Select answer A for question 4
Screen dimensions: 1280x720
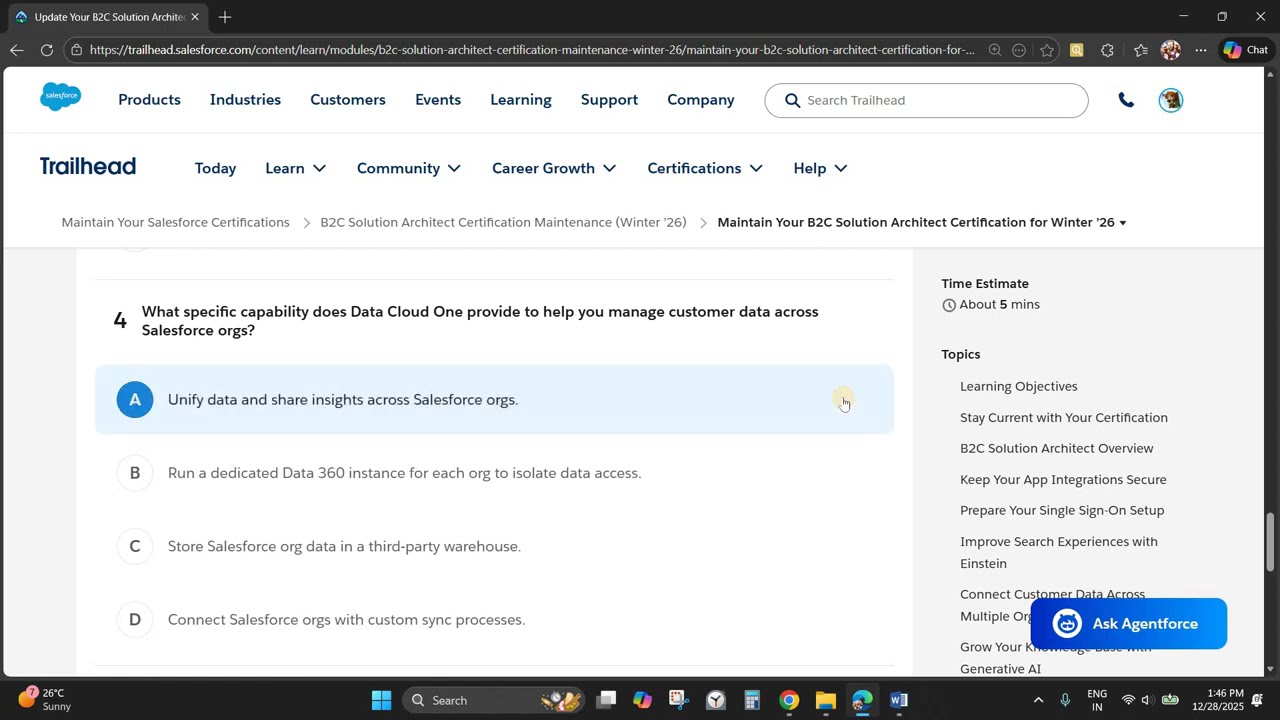(494, 399)
